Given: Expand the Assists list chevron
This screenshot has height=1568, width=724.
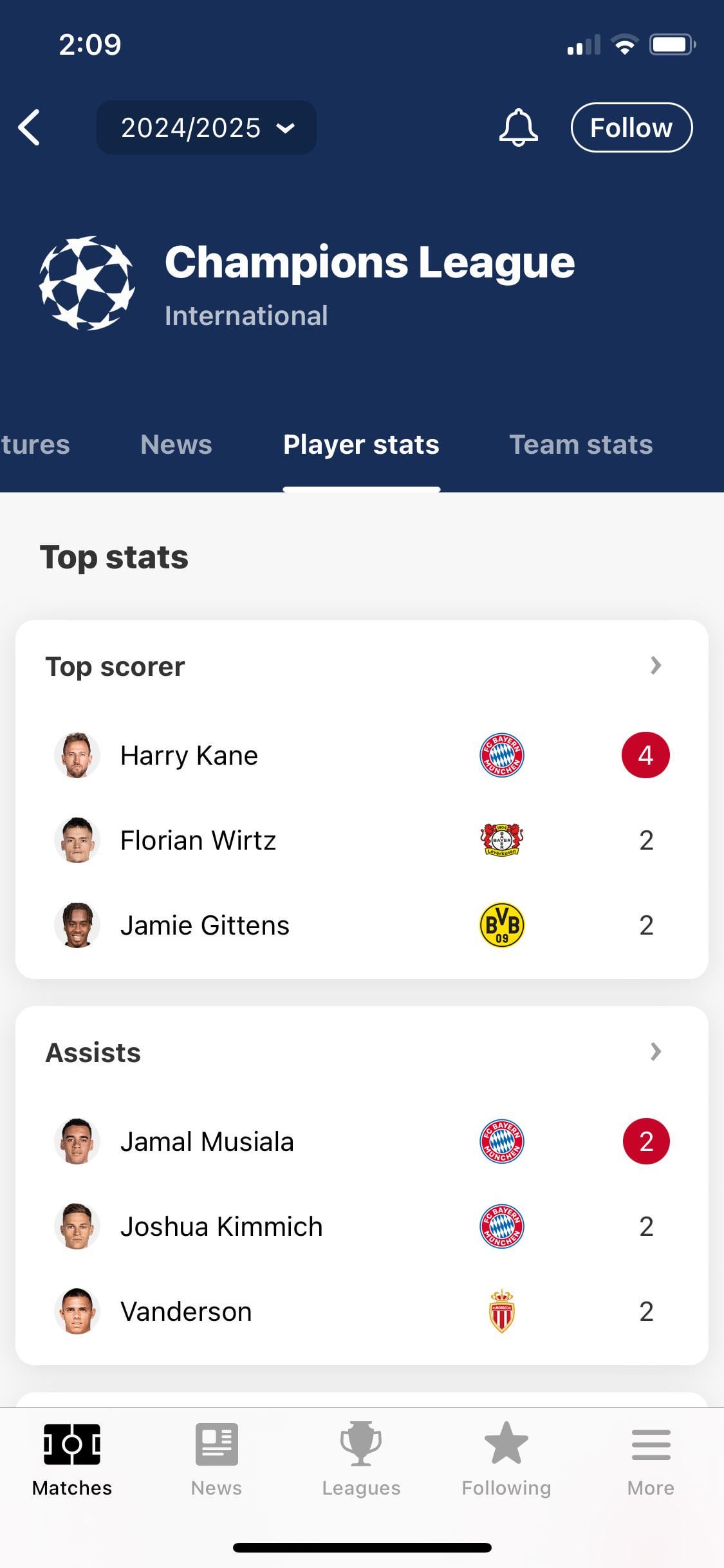Looking at the screenshot, I should click(656, 1052).
